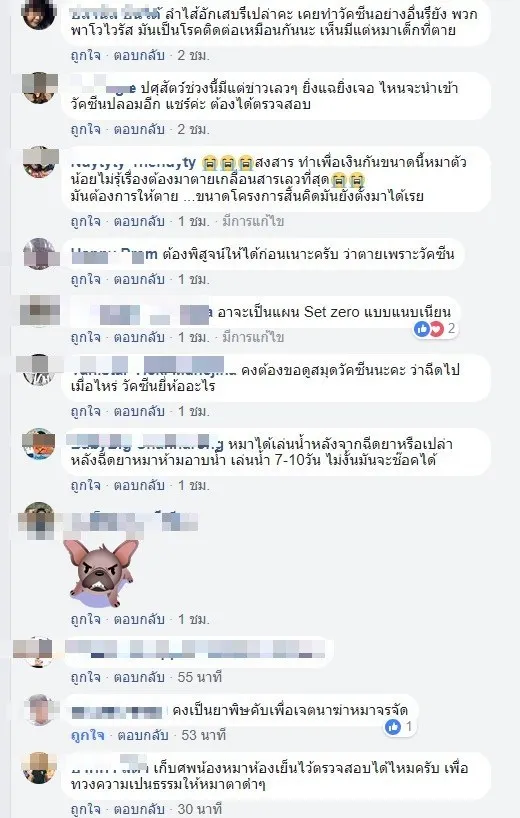The image size is (520, 818).
Task: Click heart reaction icon on Set zero comment
Action: coord(436,329)
